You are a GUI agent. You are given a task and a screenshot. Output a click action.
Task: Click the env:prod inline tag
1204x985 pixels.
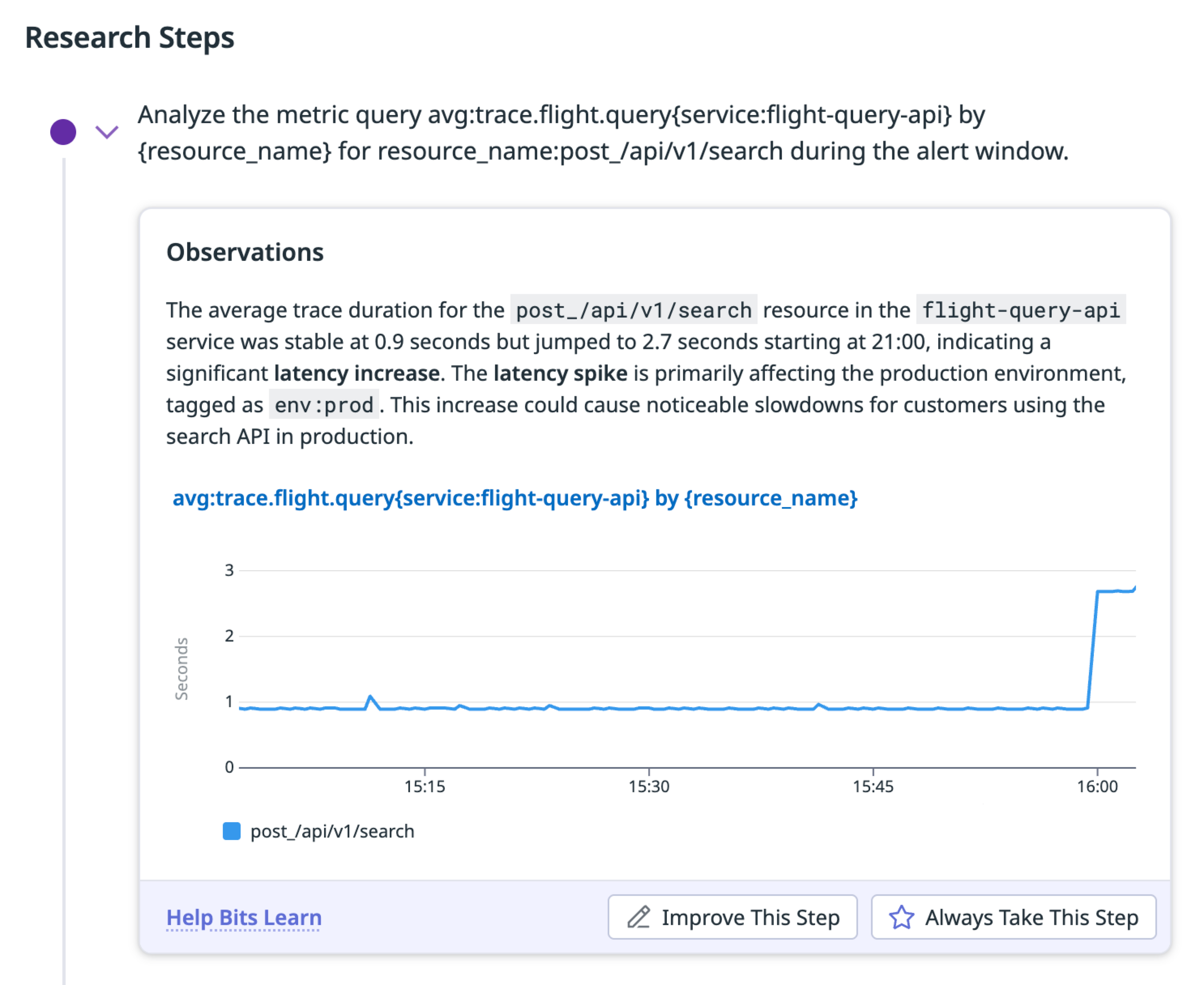pos(323,405)
